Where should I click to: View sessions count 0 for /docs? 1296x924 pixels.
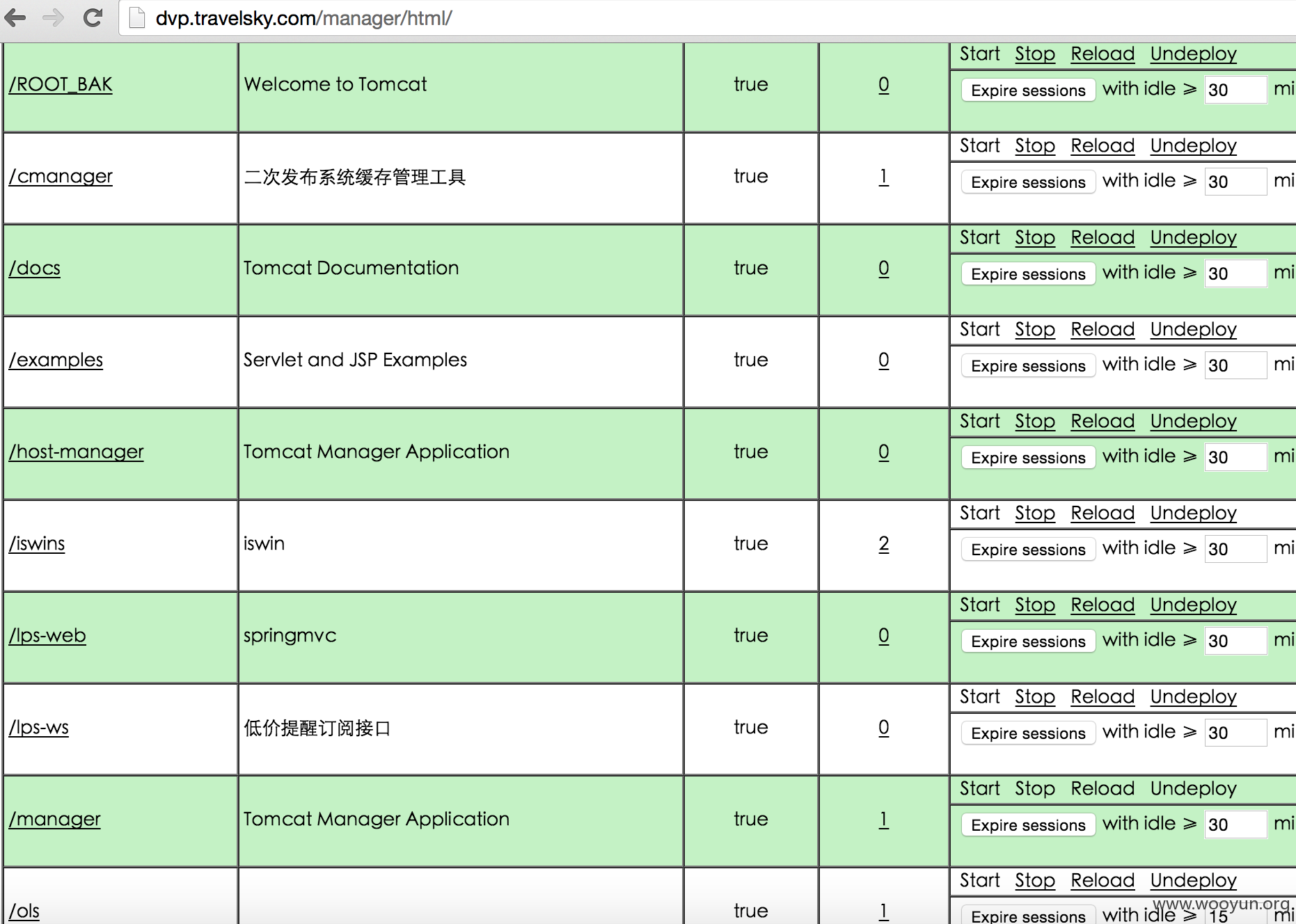884,268
